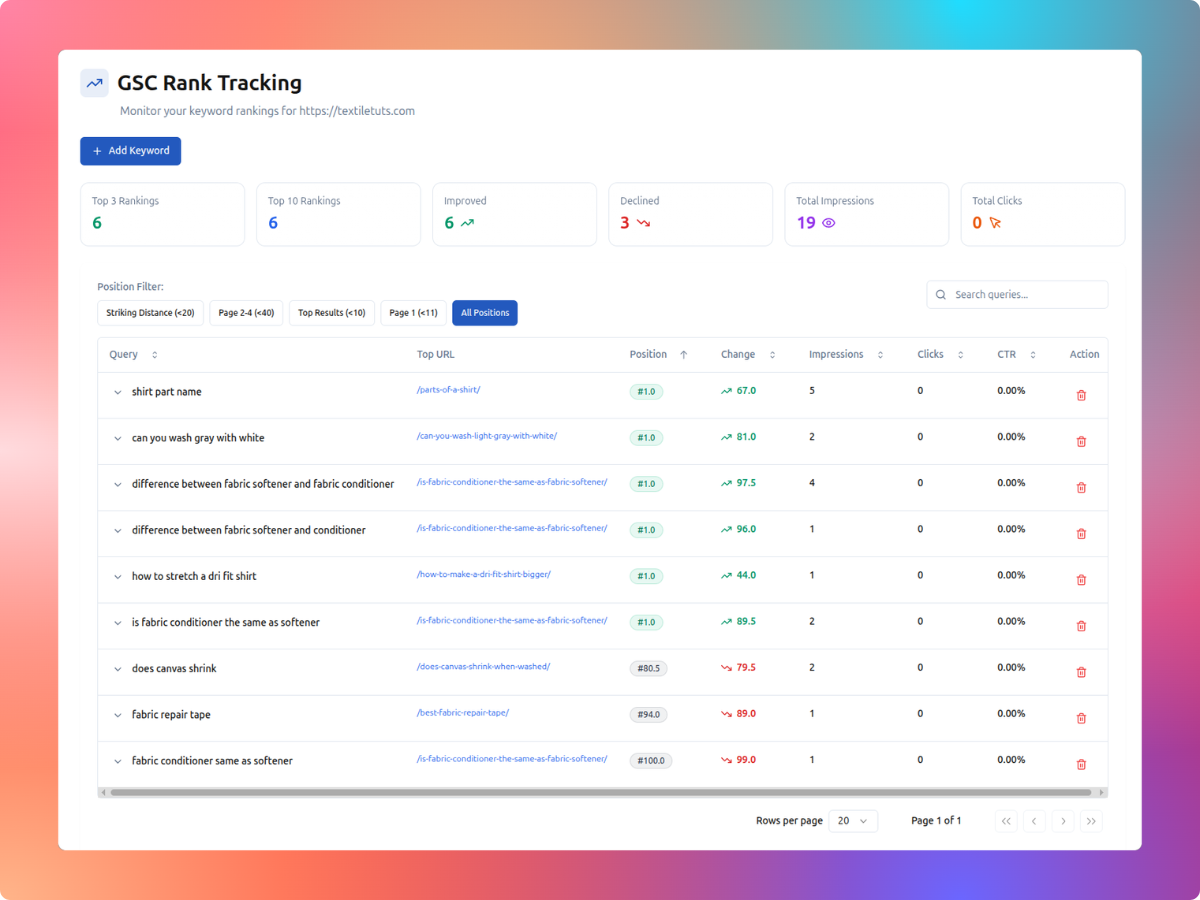The width and height of the screenshot is (1200, 900).
Task: Click the #80.5 position badge
Action: pyautogui.click(x=648, y=668)
